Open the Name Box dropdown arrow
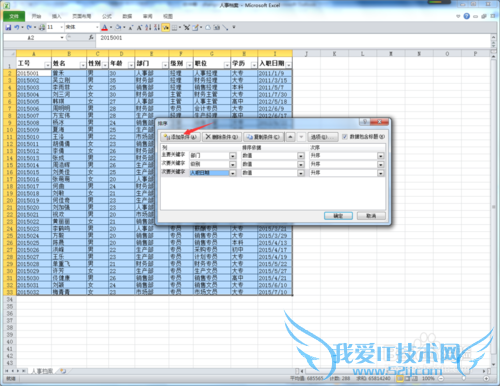Screen dimensions: 500x386 62,38
